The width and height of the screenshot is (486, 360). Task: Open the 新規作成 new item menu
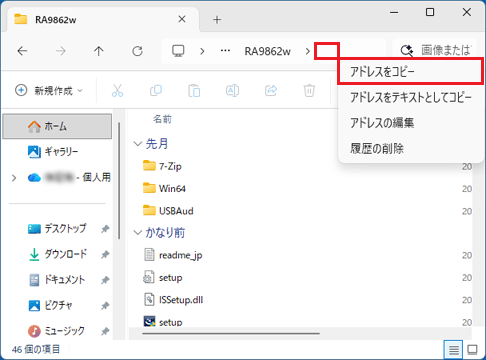49,90
